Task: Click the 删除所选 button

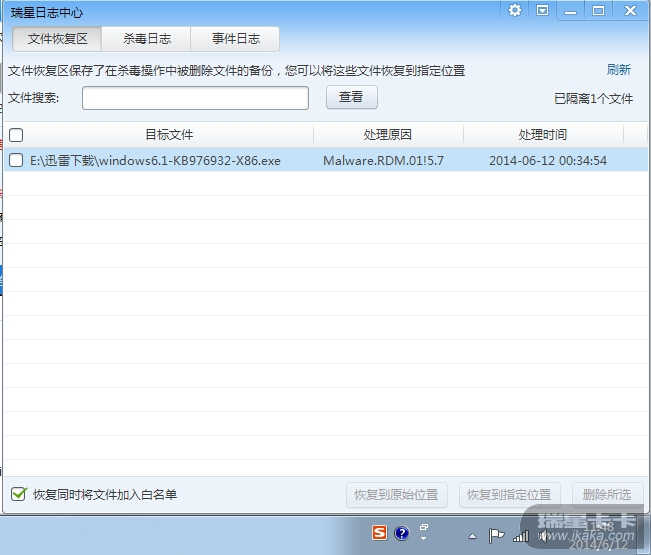Action: coord(607,495)
